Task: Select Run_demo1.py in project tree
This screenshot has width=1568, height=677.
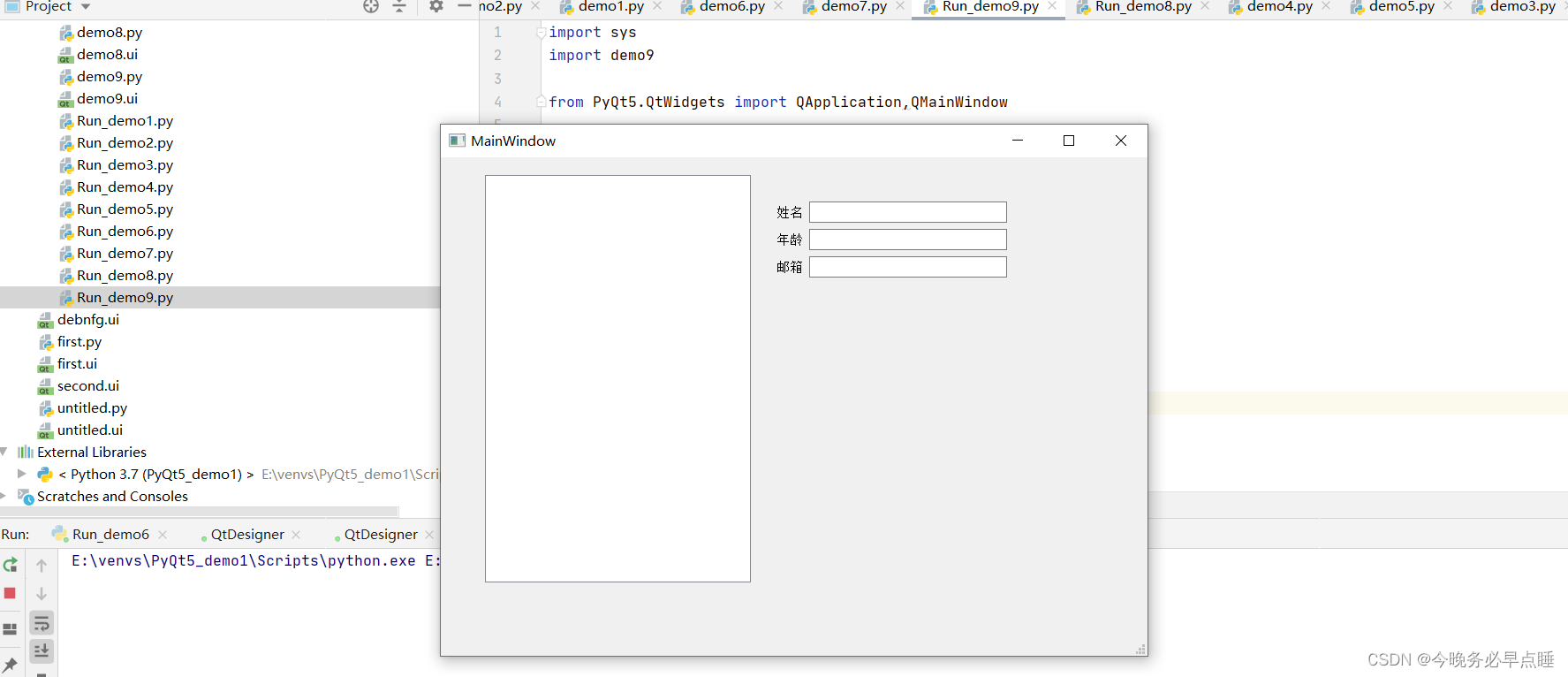Action: tap(125, 121)
